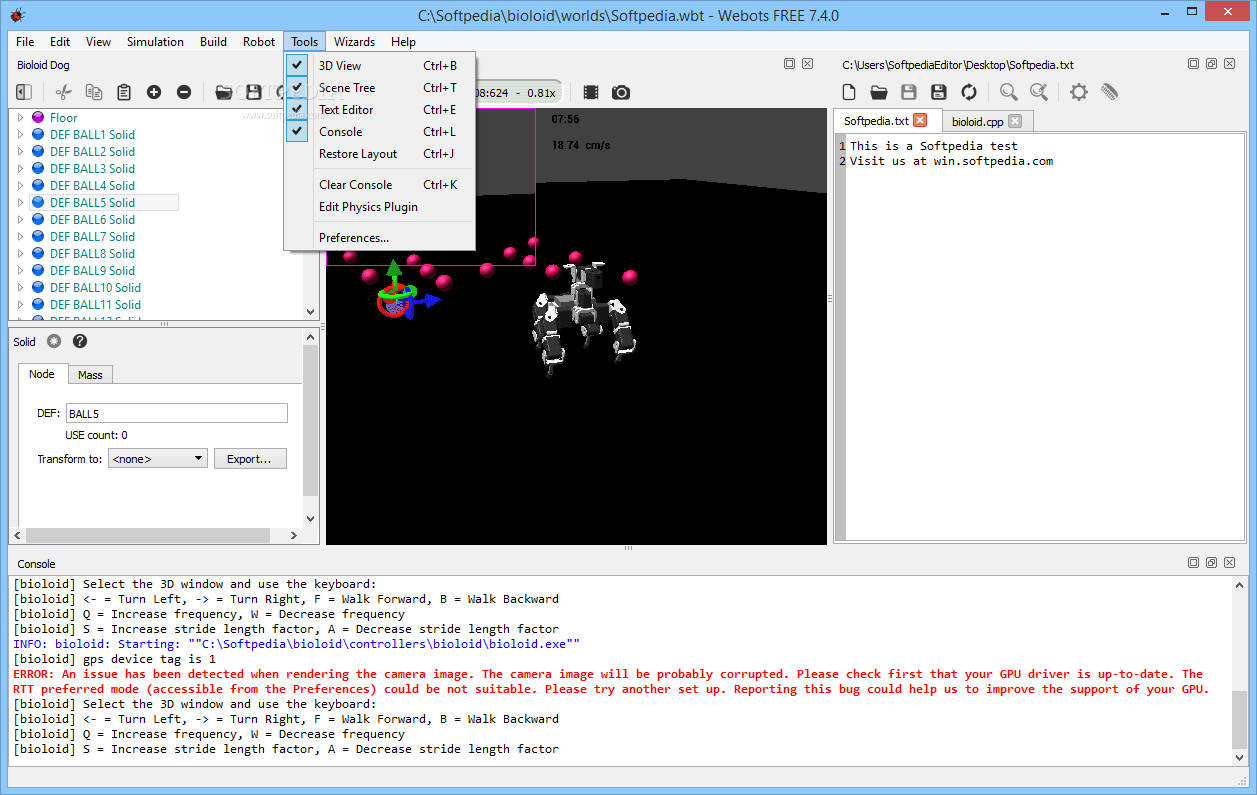
Task: Select DEF BALL10 Solid tree row
Action: click(95, 287)
